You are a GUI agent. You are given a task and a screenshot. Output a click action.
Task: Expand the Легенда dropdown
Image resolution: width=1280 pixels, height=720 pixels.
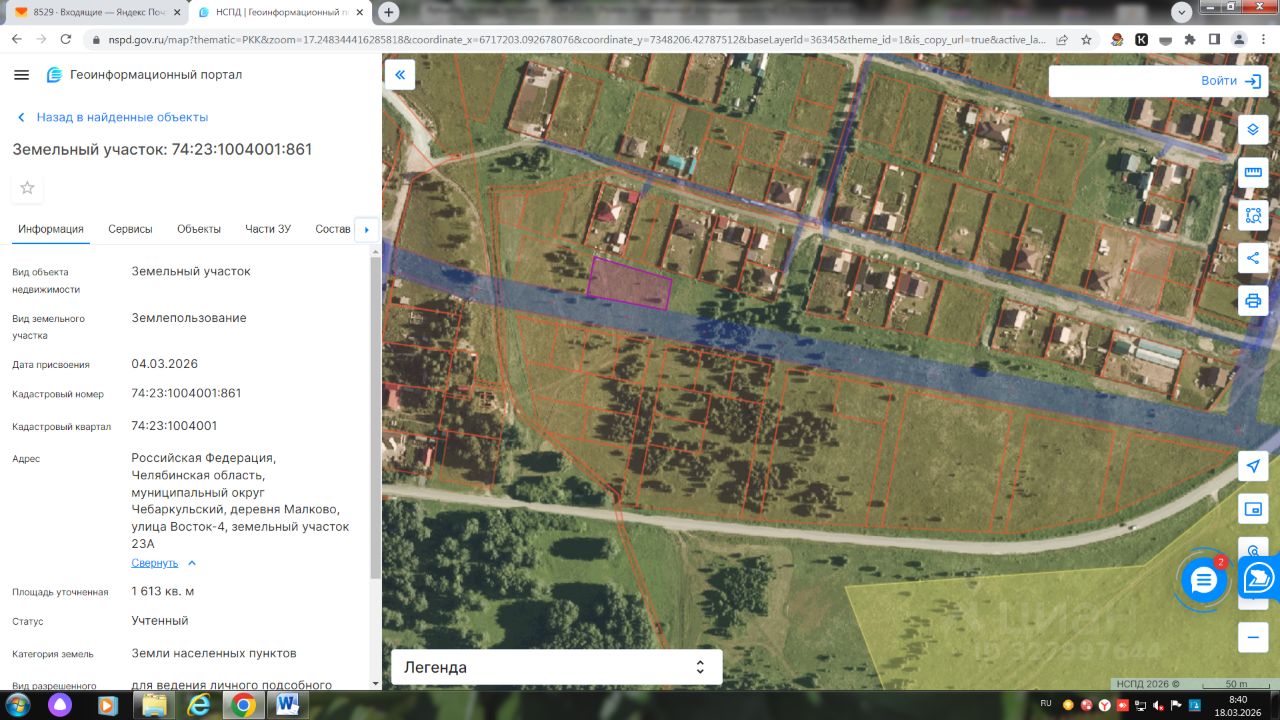555,667
